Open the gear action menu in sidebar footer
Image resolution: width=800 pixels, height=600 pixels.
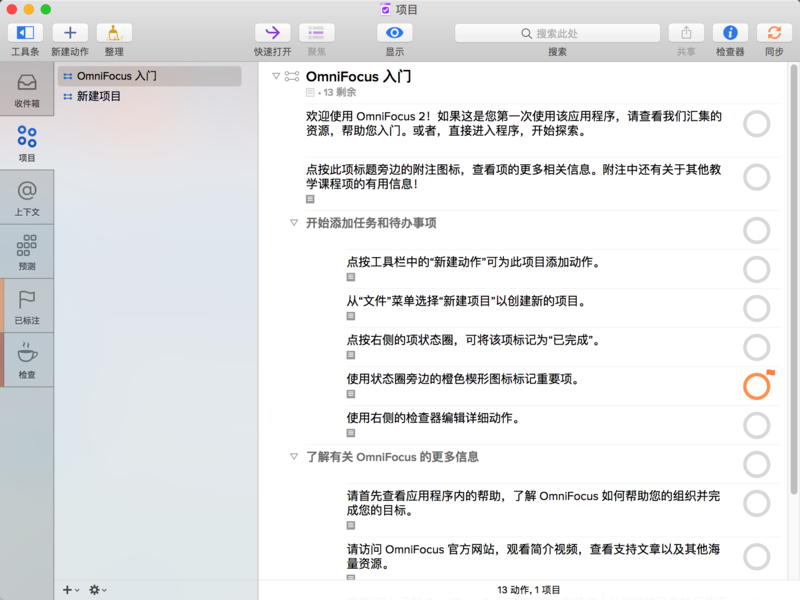click(x=97, y=590)
